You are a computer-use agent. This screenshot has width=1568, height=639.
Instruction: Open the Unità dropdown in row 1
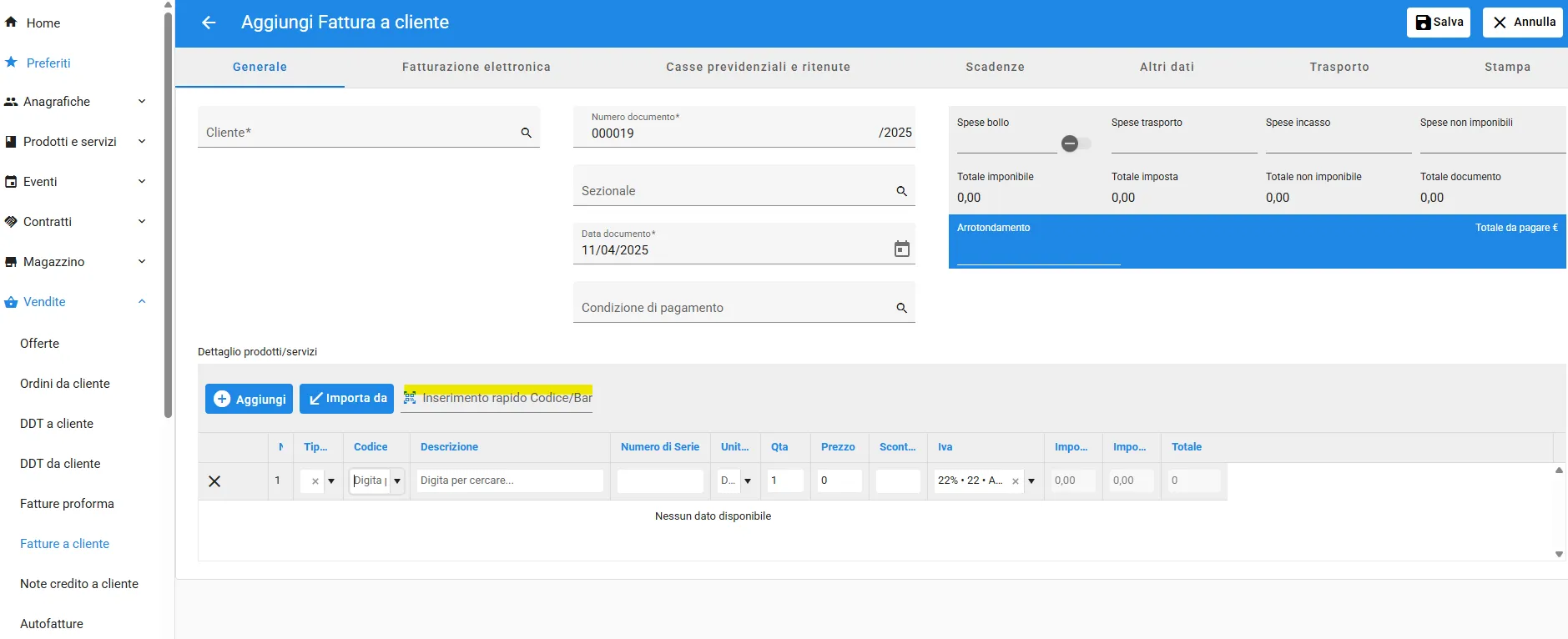748,481
